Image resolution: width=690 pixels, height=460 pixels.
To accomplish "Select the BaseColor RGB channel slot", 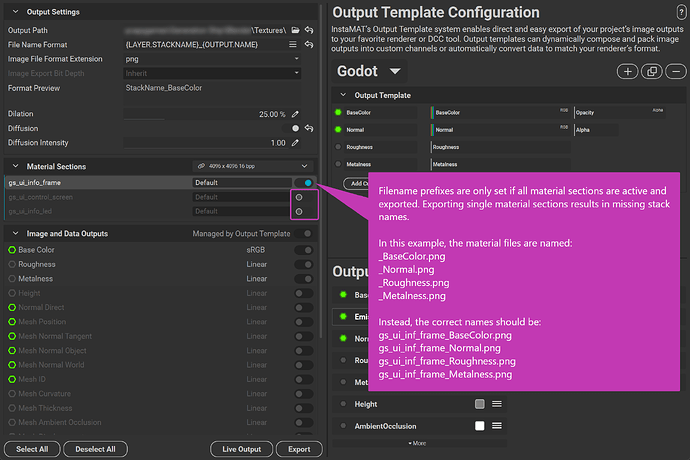I will click(x=500, y=112).
